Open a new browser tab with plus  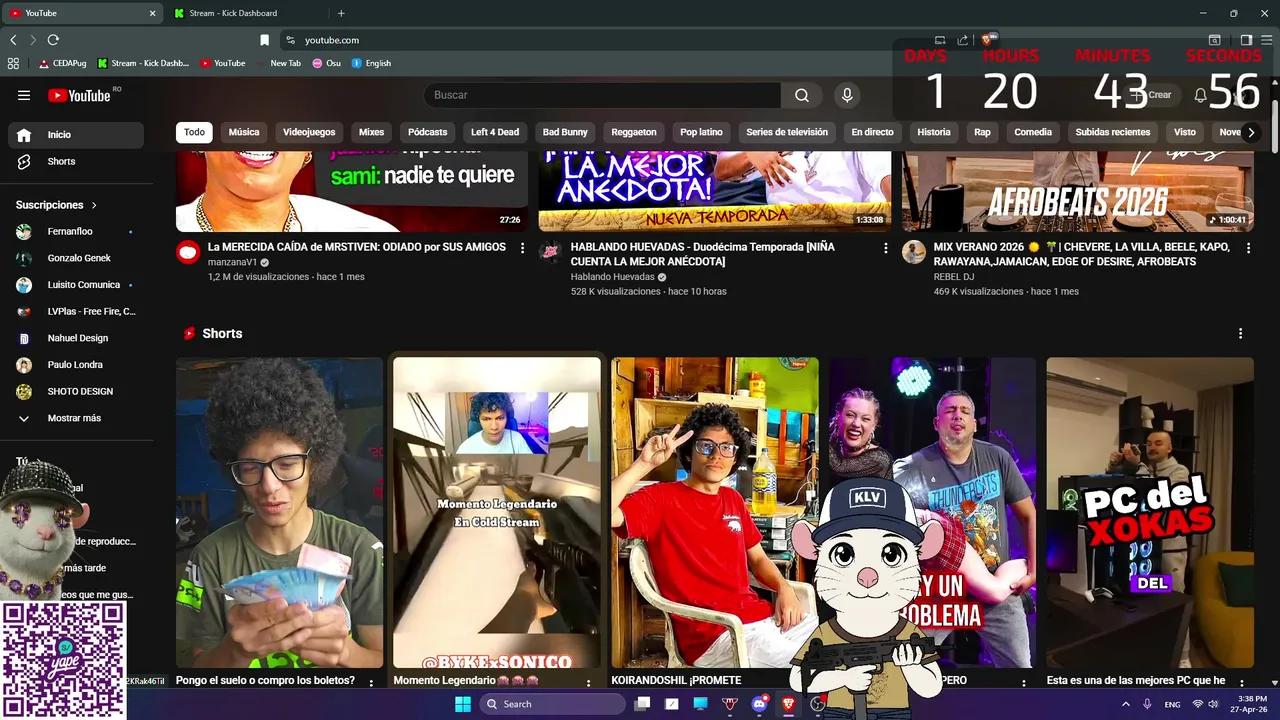(341, 13)
